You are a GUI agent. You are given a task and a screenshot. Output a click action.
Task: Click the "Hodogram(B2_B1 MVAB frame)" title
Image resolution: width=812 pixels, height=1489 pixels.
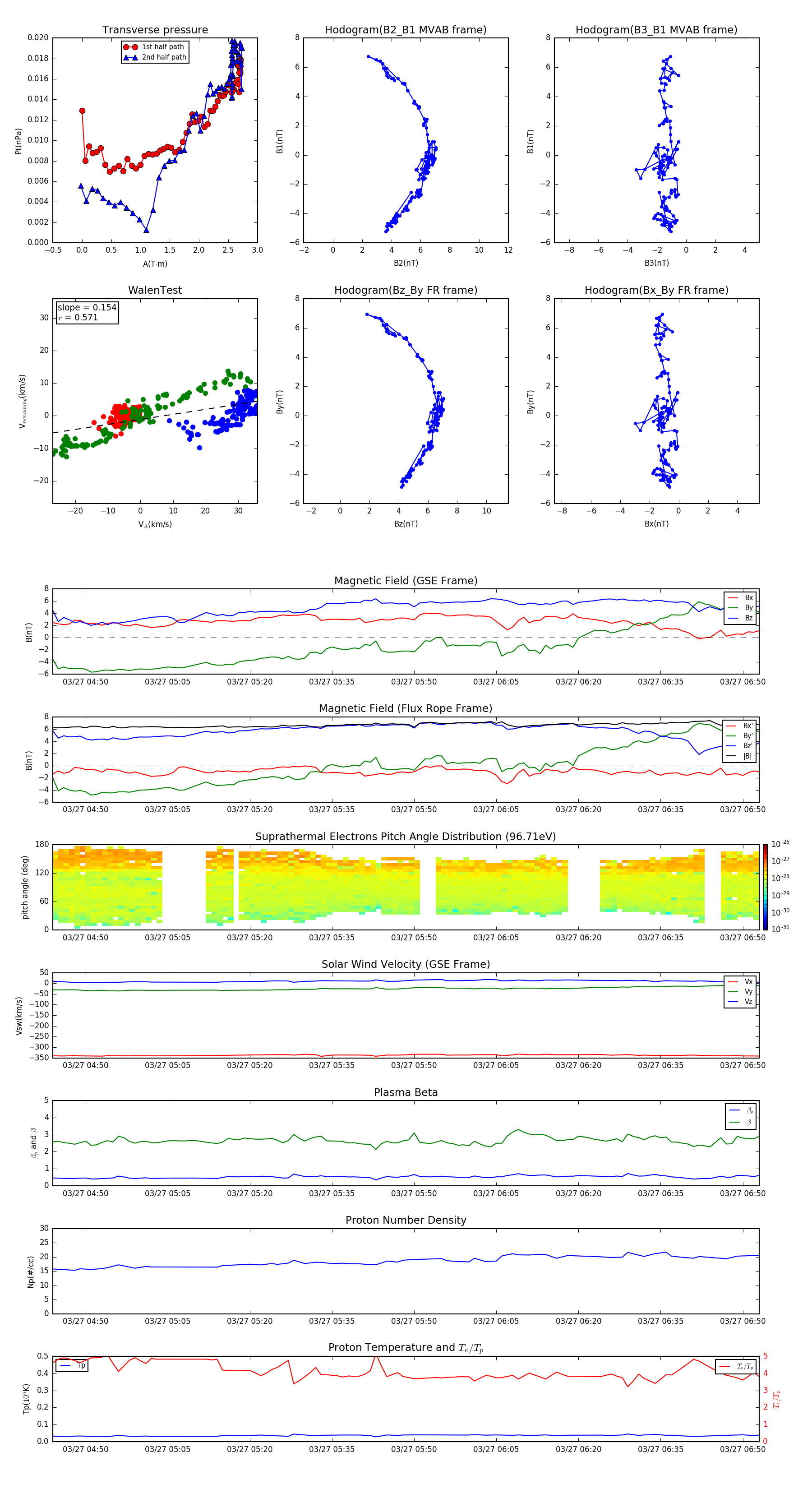[x=406, y=30]
